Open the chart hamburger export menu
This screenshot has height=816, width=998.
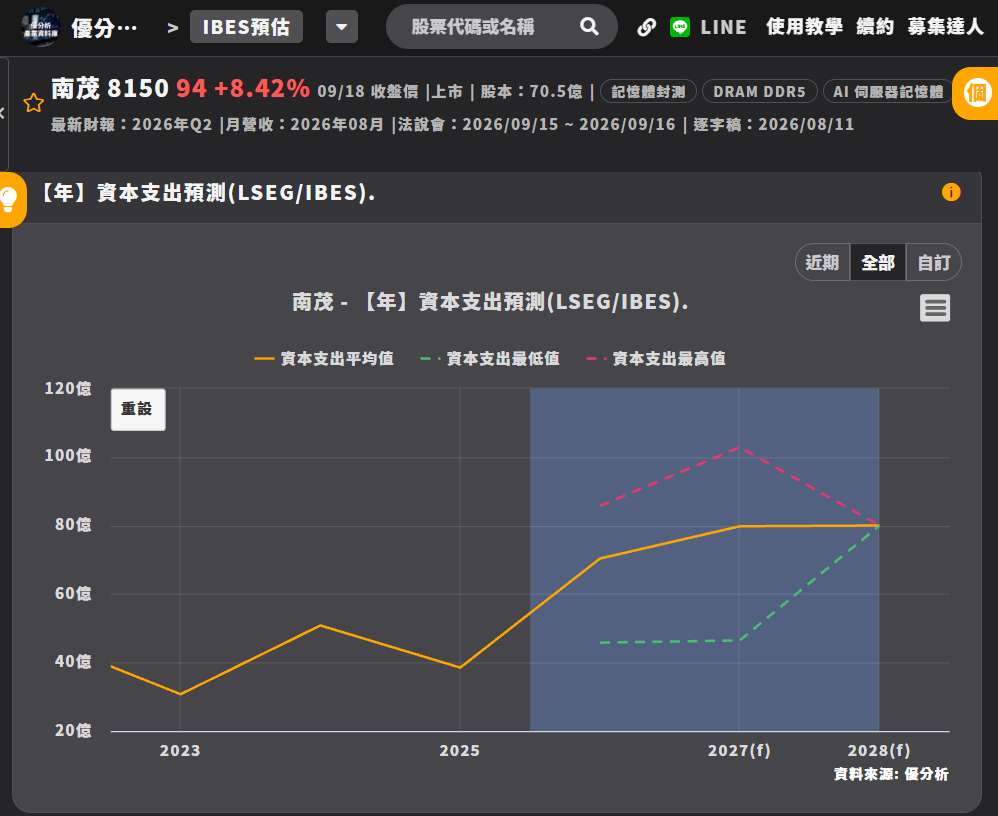tap(934, 308)
